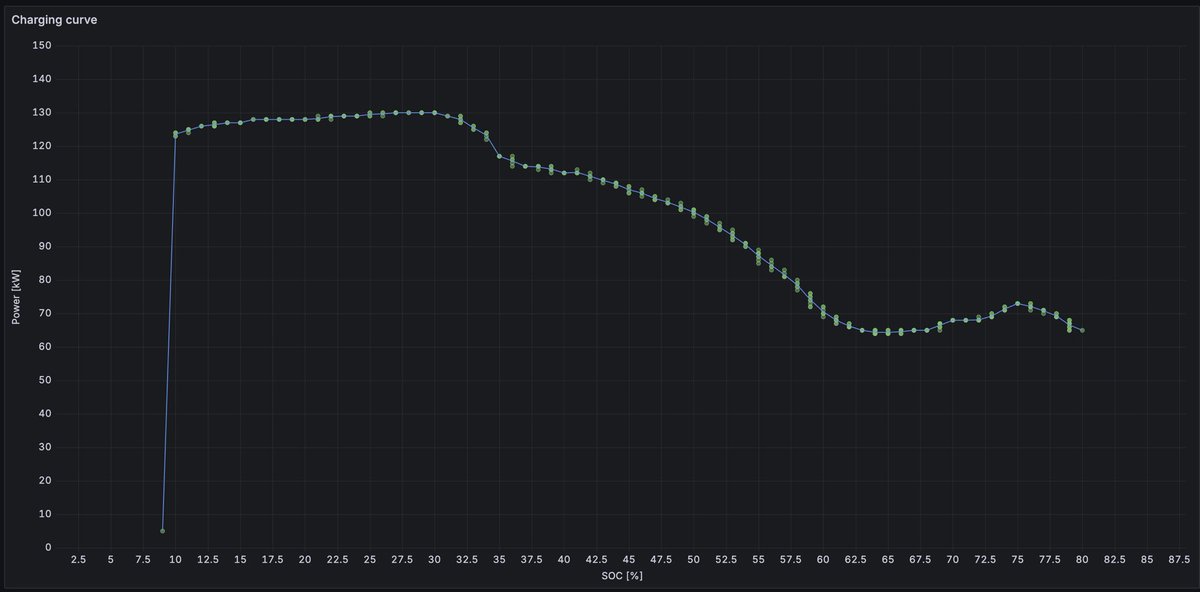Select the lone data point near 5 kW
This screenshot has height=592, width=1200.
(x=162, y=531)
